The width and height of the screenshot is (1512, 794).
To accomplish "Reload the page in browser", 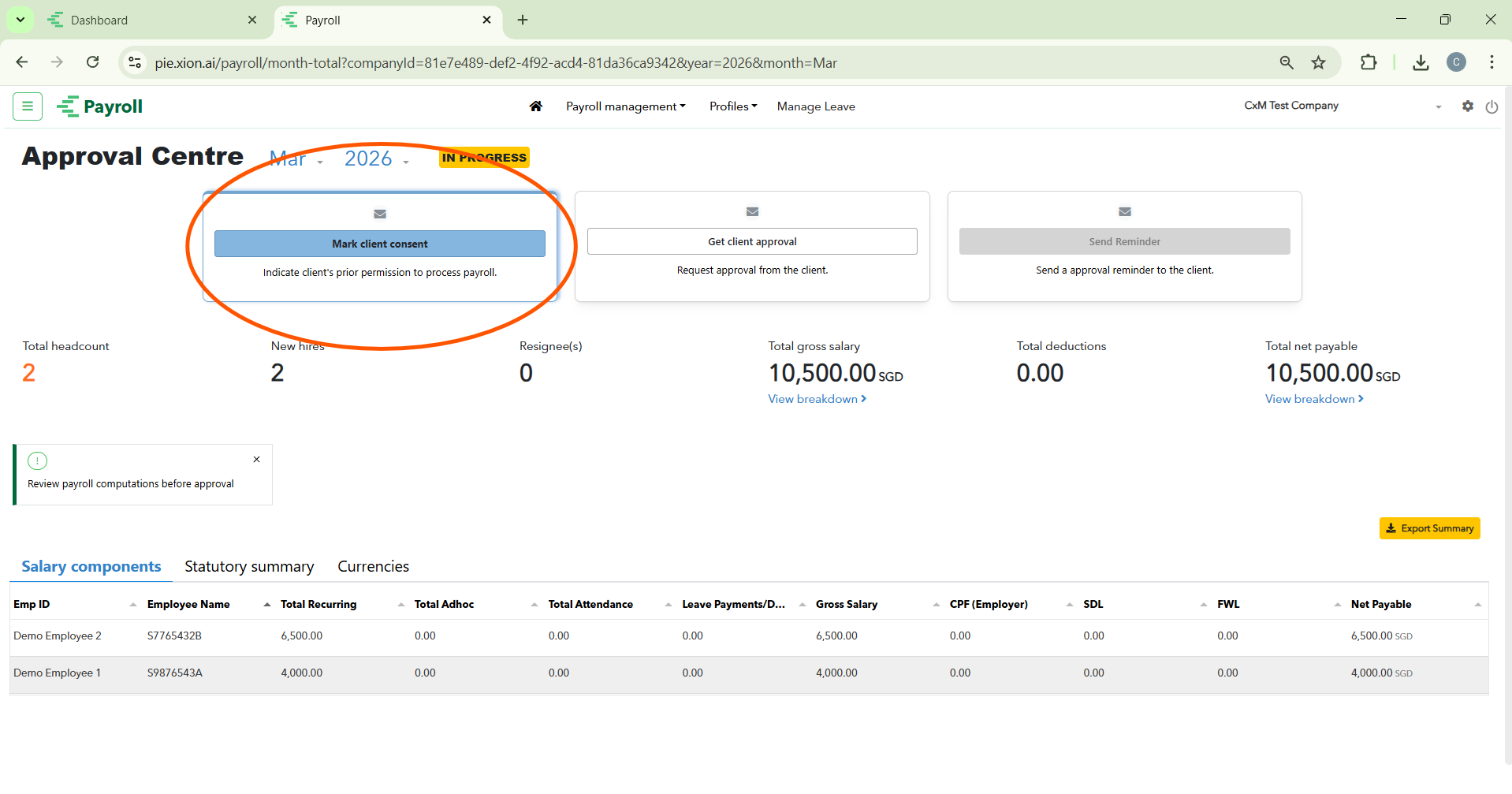I will [x=93, y=62].
